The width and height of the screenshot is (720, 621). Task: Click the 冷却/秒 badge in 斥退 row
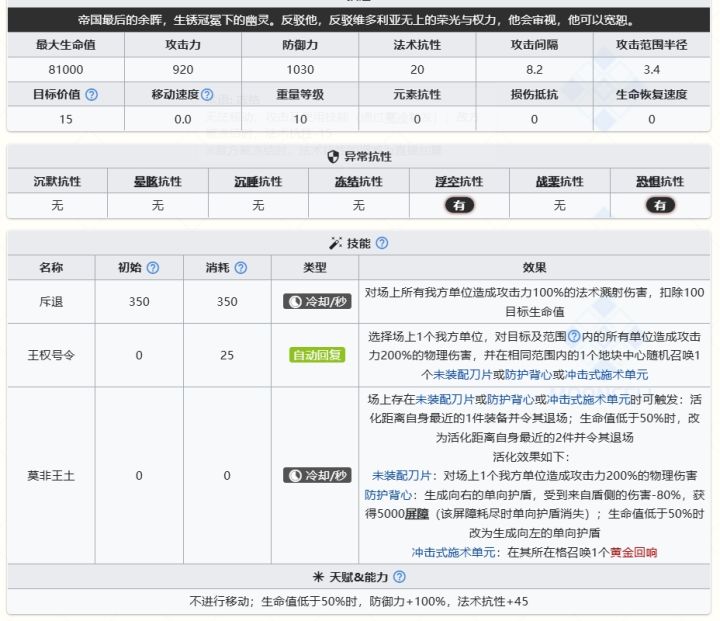tap(315, 301)
